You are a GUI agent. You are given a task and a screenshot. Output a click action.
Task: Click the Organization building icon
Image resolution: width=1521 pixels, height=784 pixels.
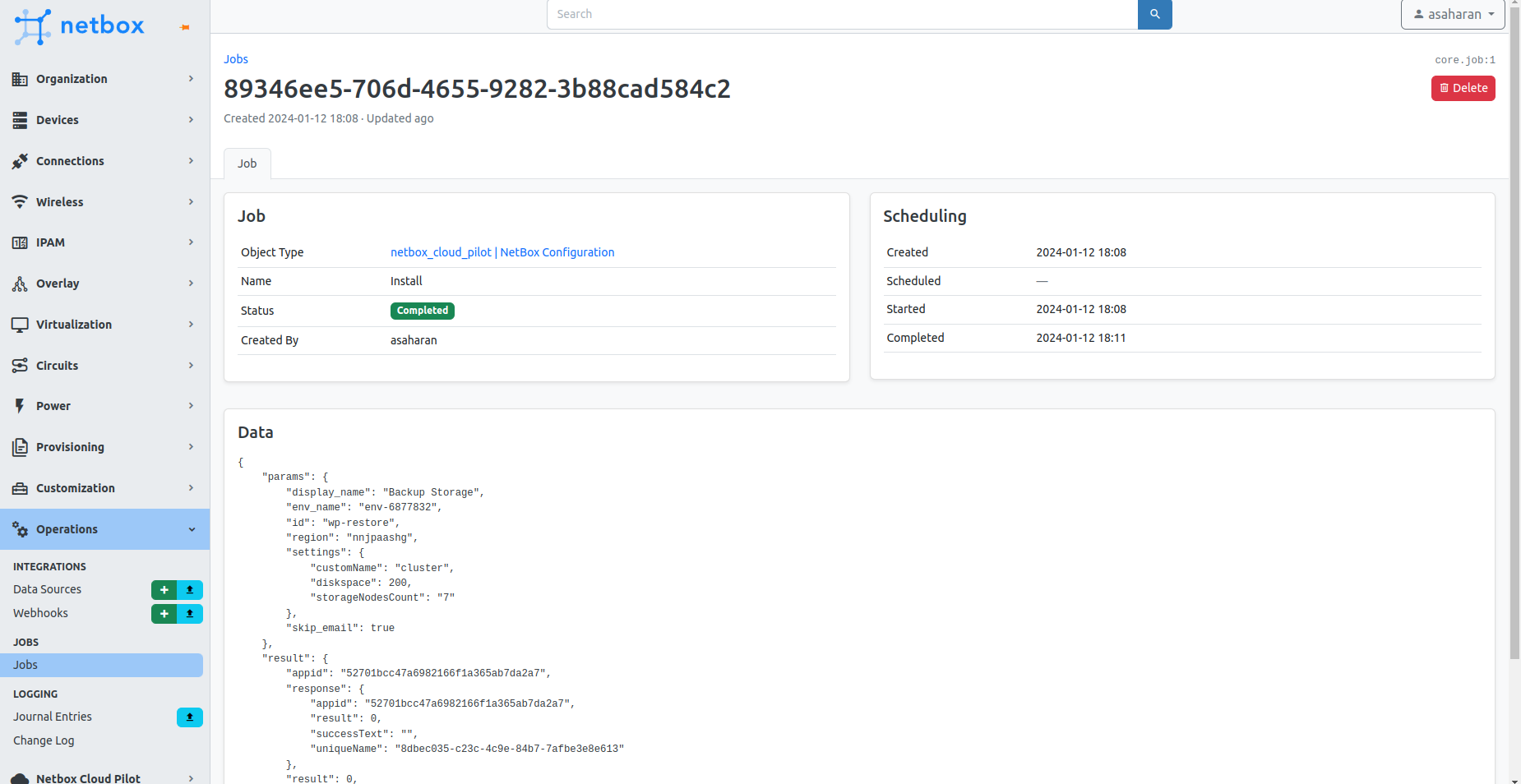(x=20, y=79)
